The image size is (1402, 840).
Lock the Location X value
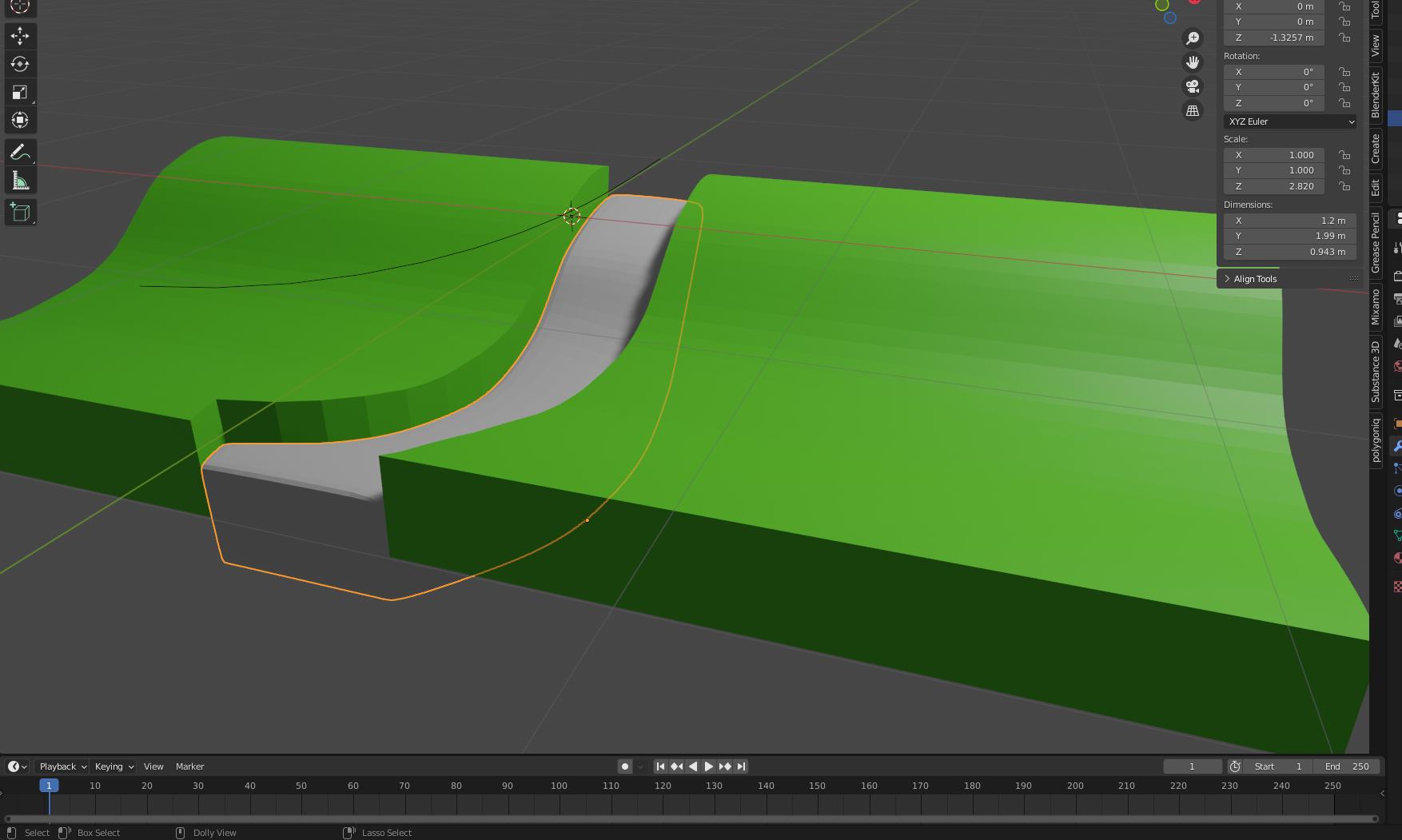pyautogui.click(x=1345, y=6)
